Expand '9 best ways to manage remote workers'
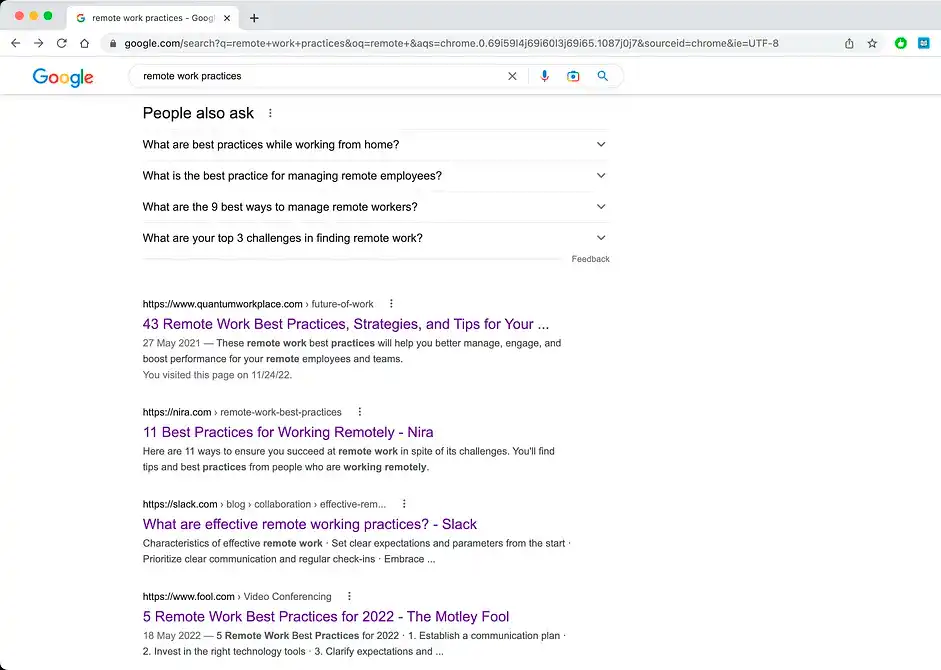941x670 pixels. pyautogui.click(x=375, y=207)
